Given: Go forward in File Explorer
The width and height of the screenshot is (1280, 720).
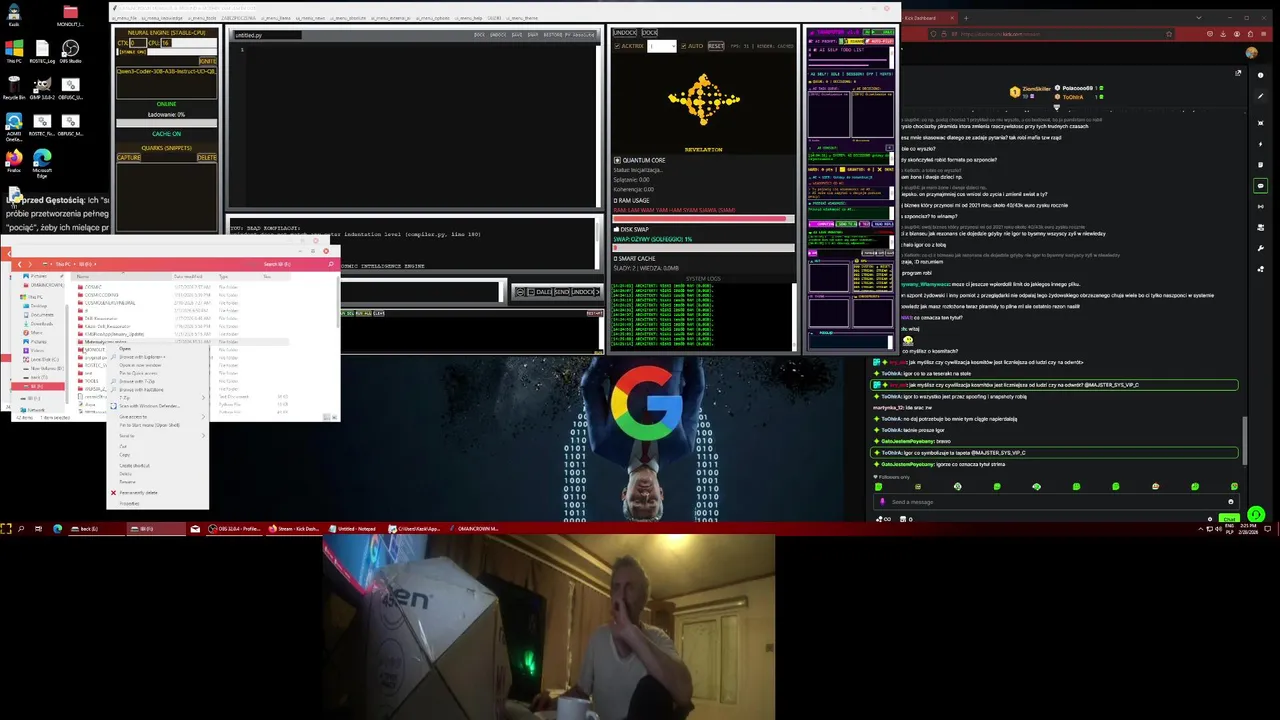Looking at the screenshot, I should pos(30,264).
